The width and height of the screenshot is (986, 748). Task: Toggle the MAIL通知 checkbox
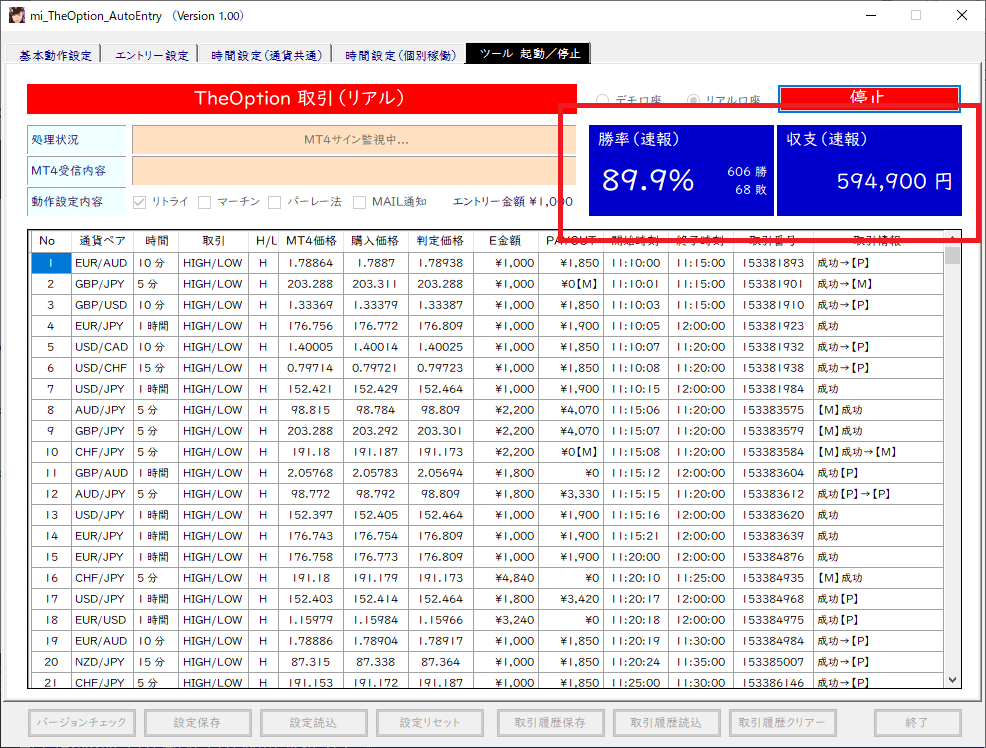click(x=360, y=202)
